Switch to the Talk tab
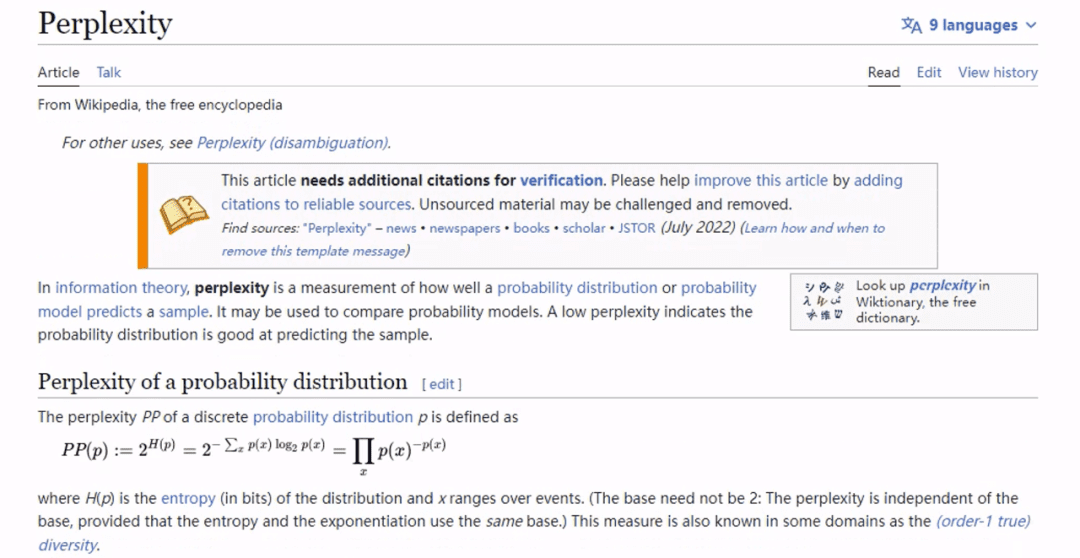1080x558 pixels. 108,72
